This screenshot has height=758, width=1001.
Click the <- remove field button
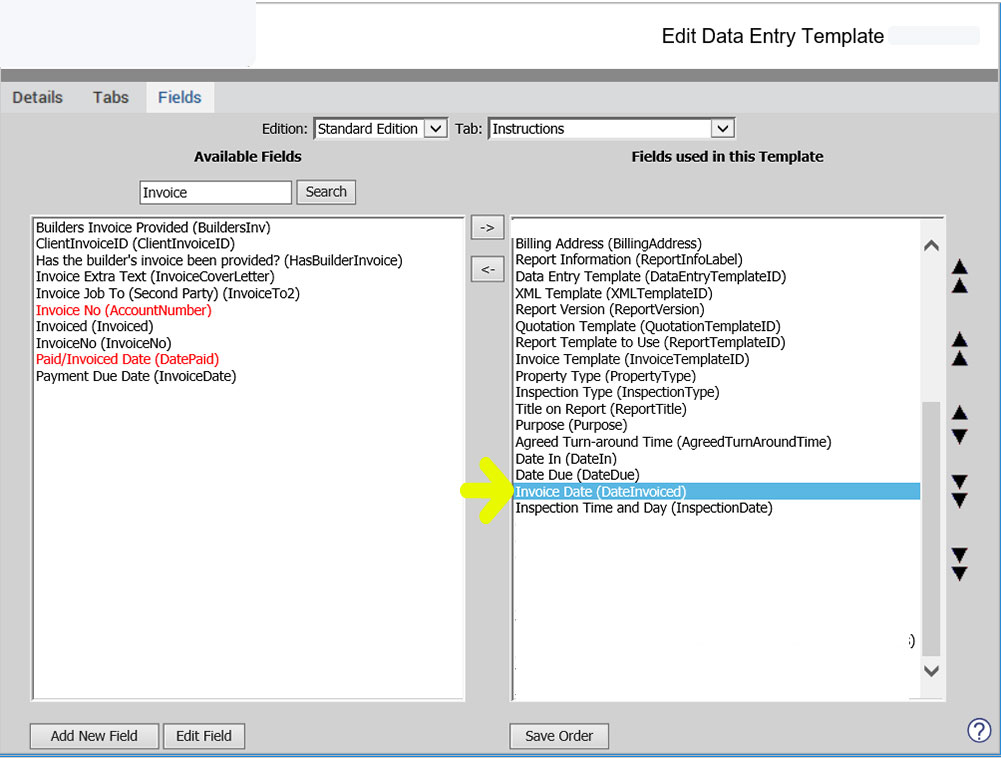487,269
